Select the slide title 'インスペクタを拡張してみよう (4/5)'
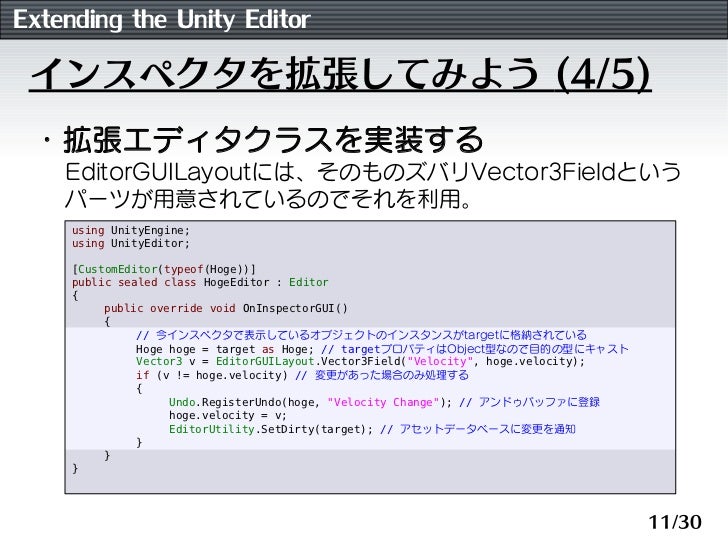Screen dimensions: 728x546 tap(340, 74)
